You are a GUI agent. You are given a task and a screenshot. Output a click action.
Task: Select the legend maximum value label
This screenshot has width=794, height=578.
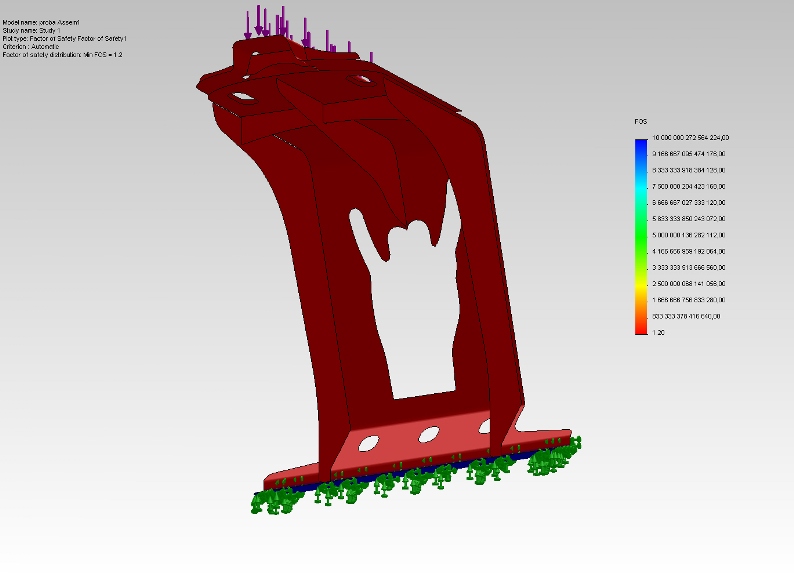tap(690, 137)
